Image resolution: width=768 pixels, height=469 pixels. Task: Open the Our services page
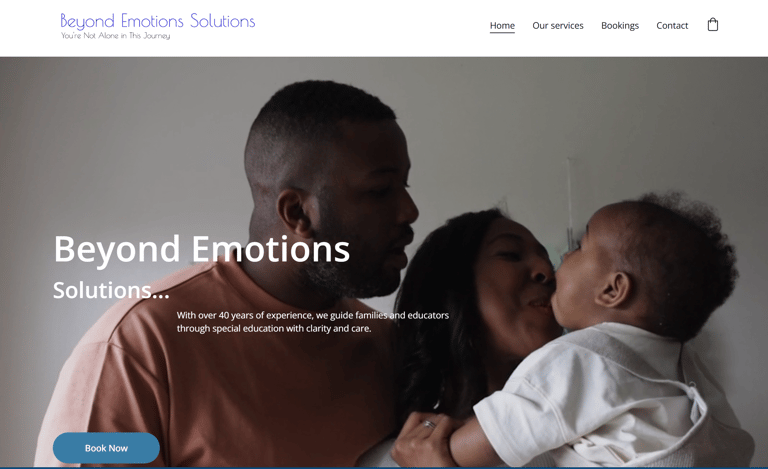[x=558, y=25]
